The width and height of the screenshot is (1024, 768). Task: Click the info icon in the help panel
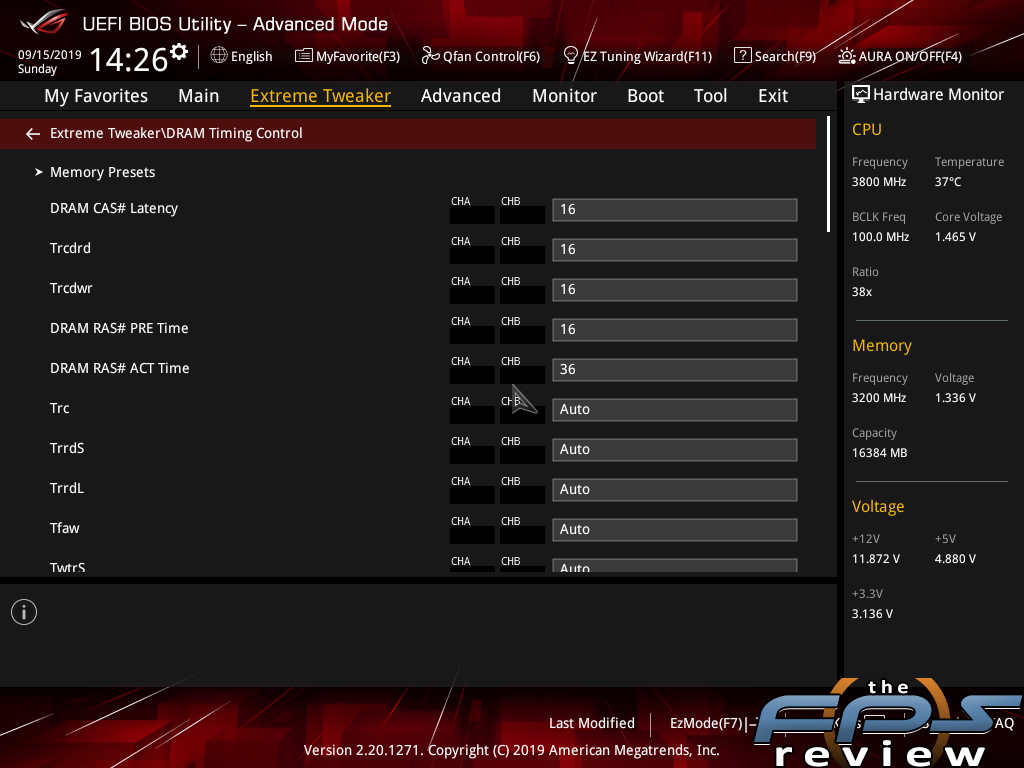click(24, 612)
